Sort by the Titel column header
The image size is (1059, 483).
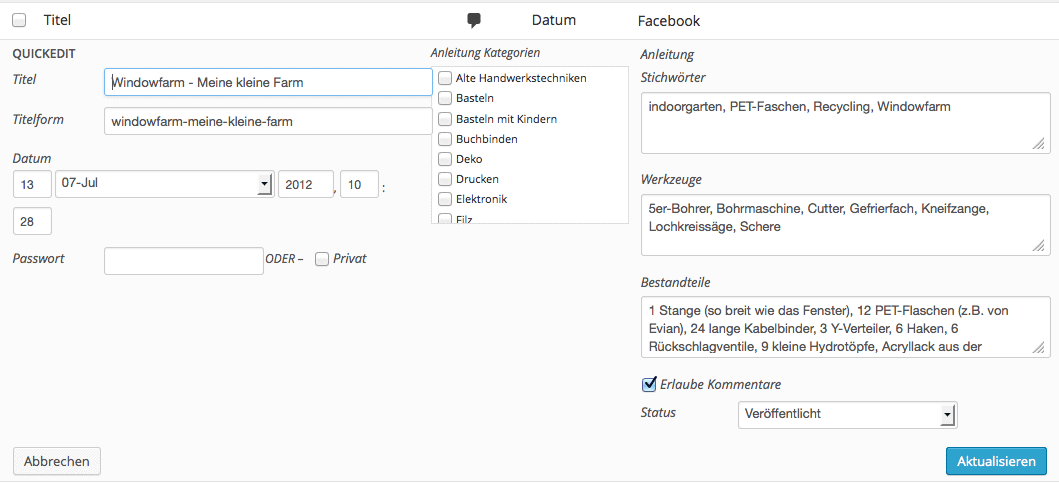coord(57,20)
